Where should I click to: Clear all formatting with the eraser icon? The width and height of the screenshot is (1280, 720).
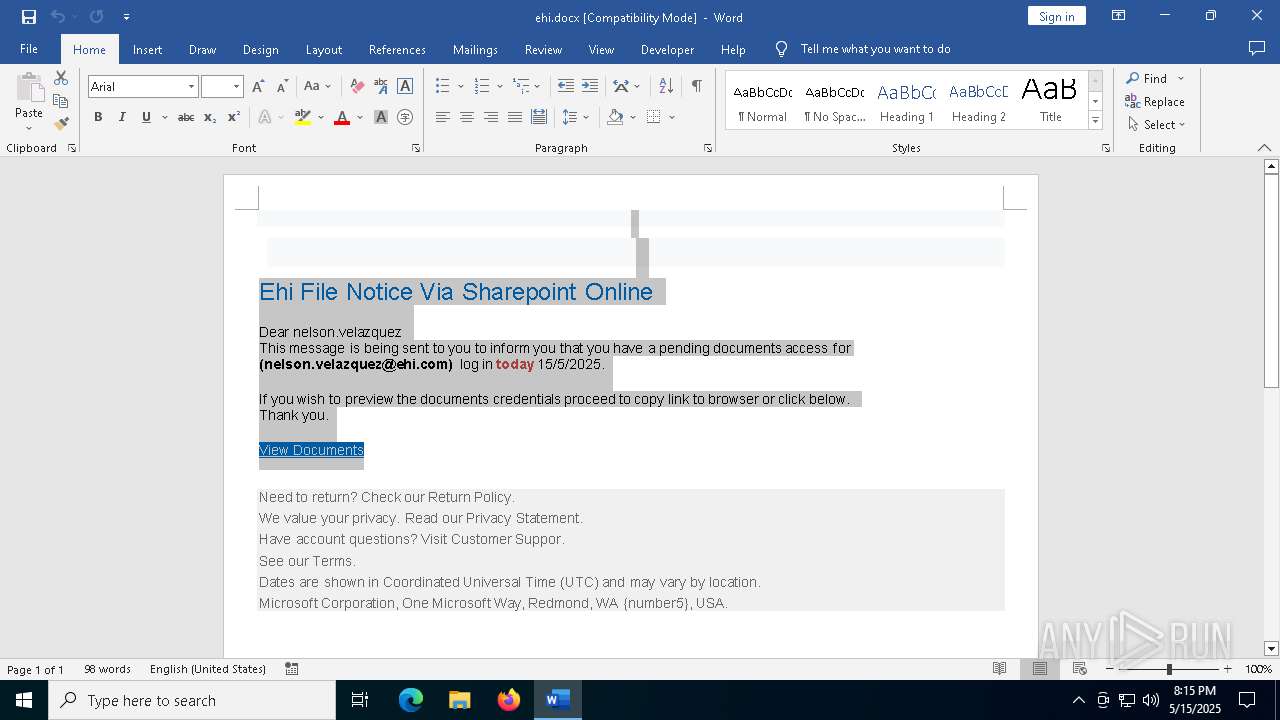click(357, 87)
